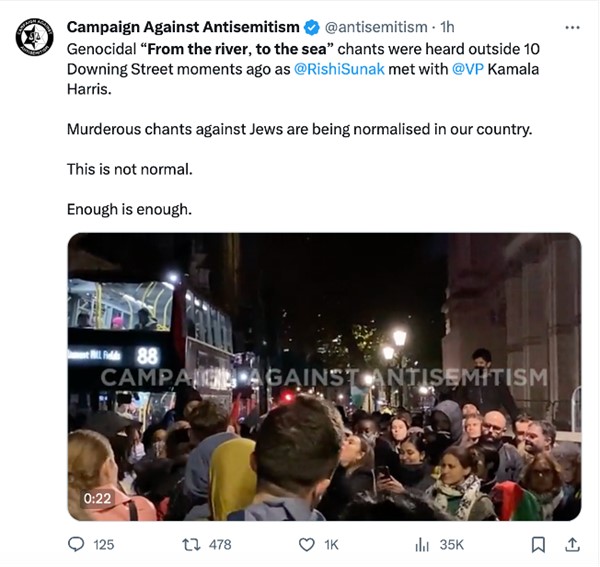Click the 1K likes count
This screenshot has width=600, height=567.
[x=332, y=545]
